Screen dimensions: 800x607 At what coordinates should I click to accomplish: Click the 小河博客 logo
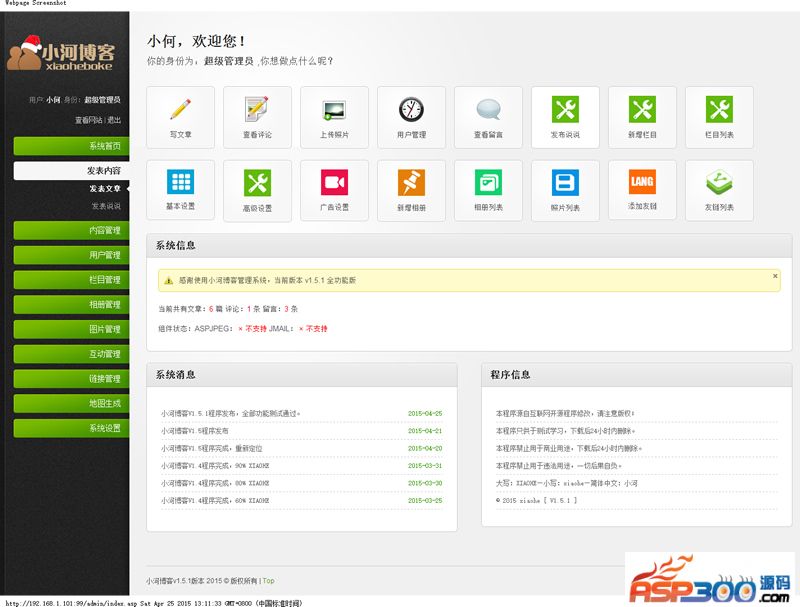[65, 54]
